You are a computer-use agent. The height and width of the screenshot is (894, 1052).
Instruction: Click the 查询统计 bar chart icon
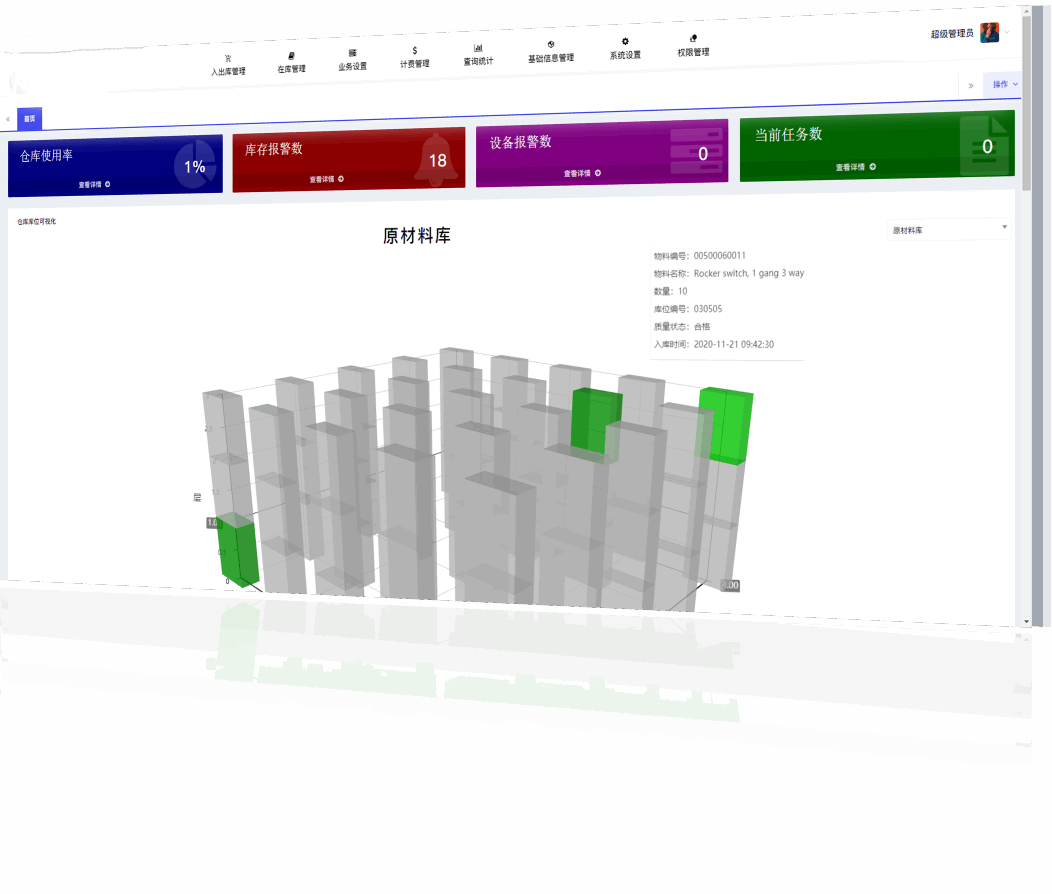[x=478, y=48]
